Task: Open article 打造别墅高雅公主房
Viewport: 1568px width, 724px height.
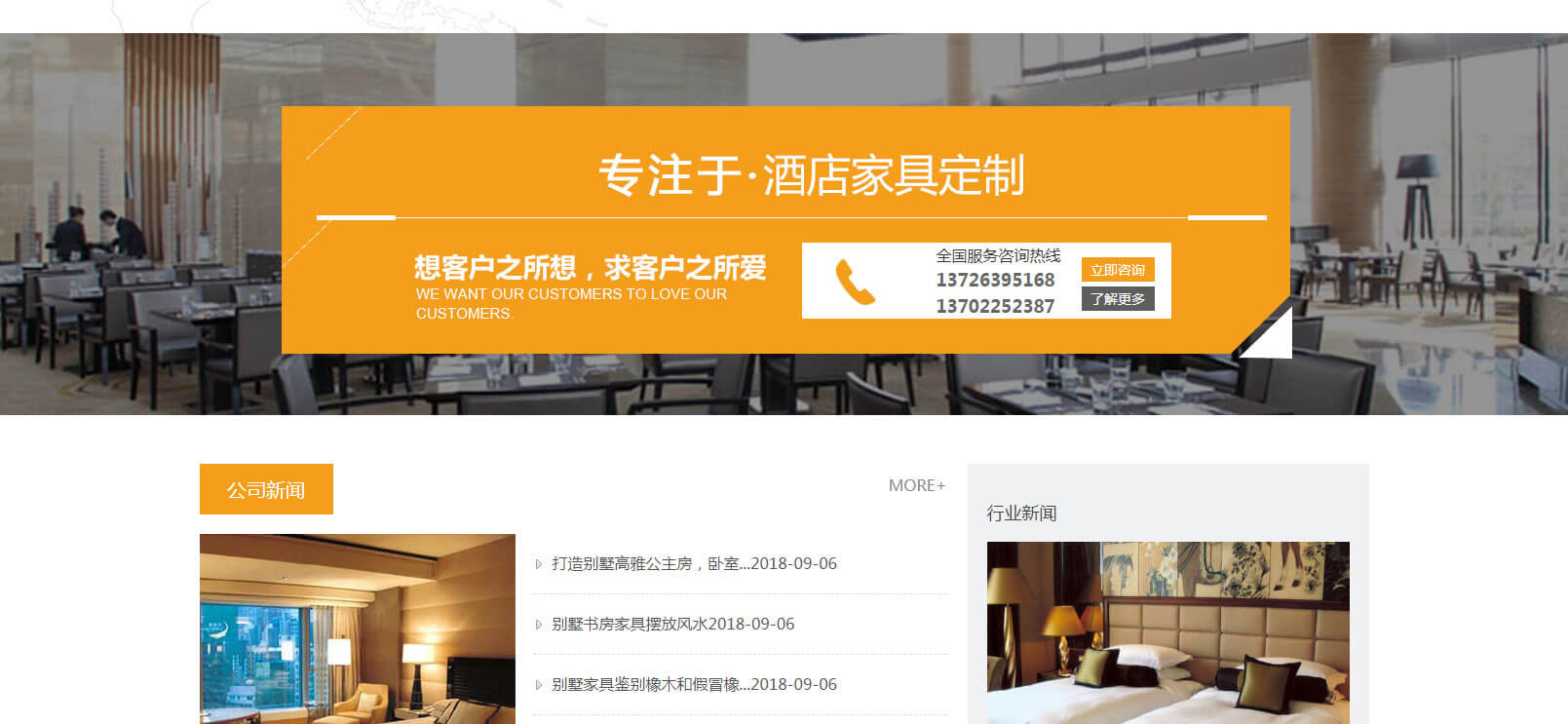Action: point(694,563)
